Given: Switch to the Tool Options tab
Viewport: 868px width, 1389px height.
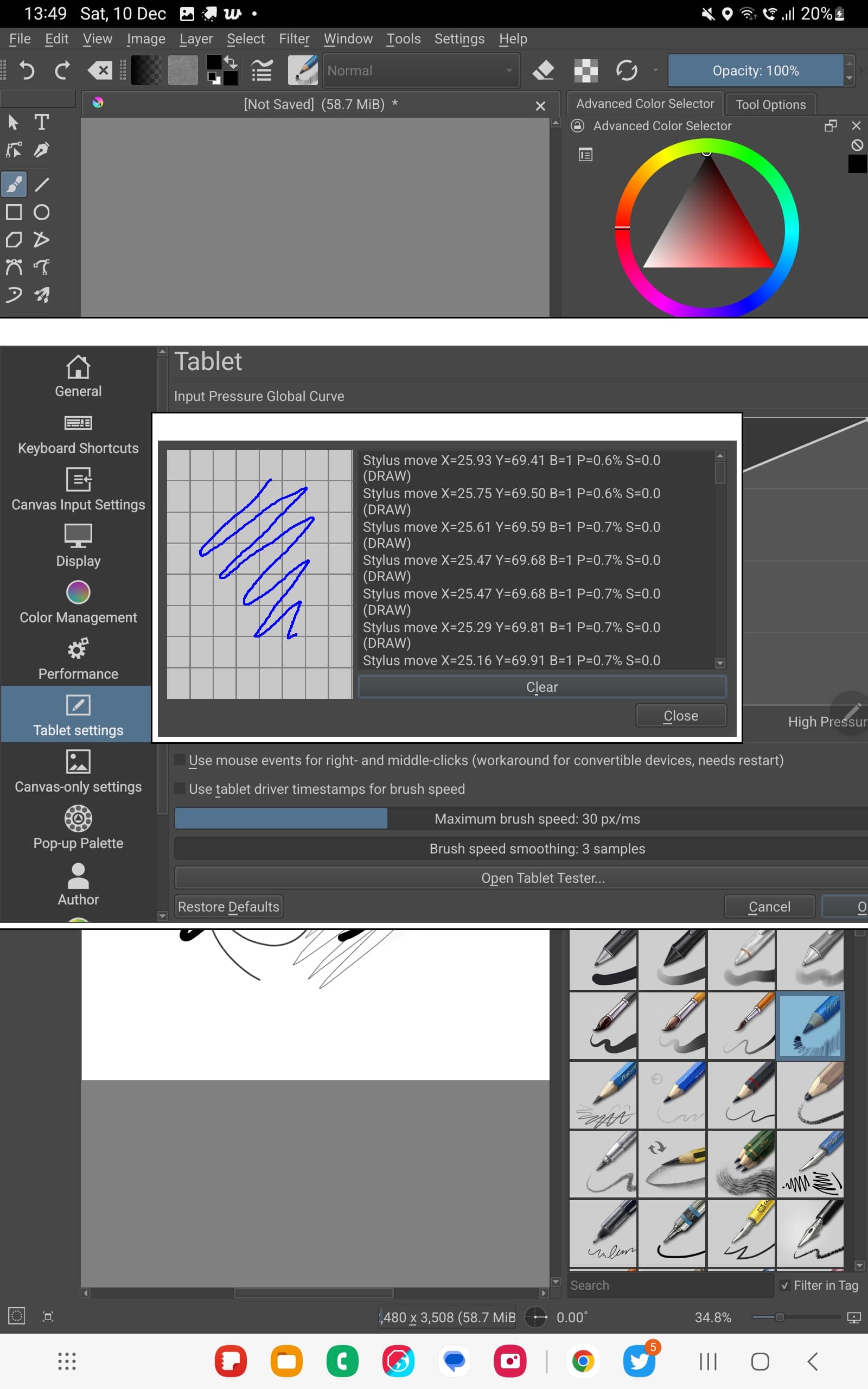Looking at the screenshot, I should coord(770,104).
